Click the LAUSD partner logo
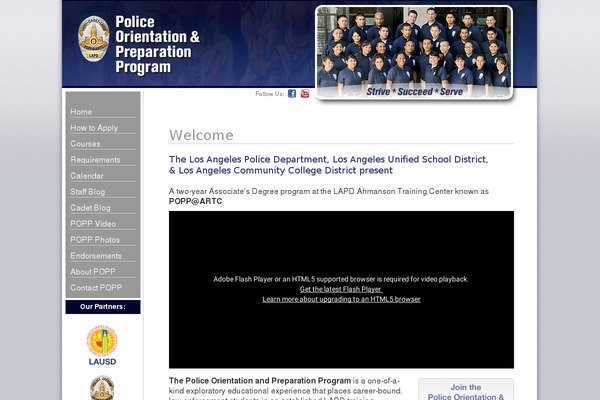600x400 pixels. coord(102,346)
